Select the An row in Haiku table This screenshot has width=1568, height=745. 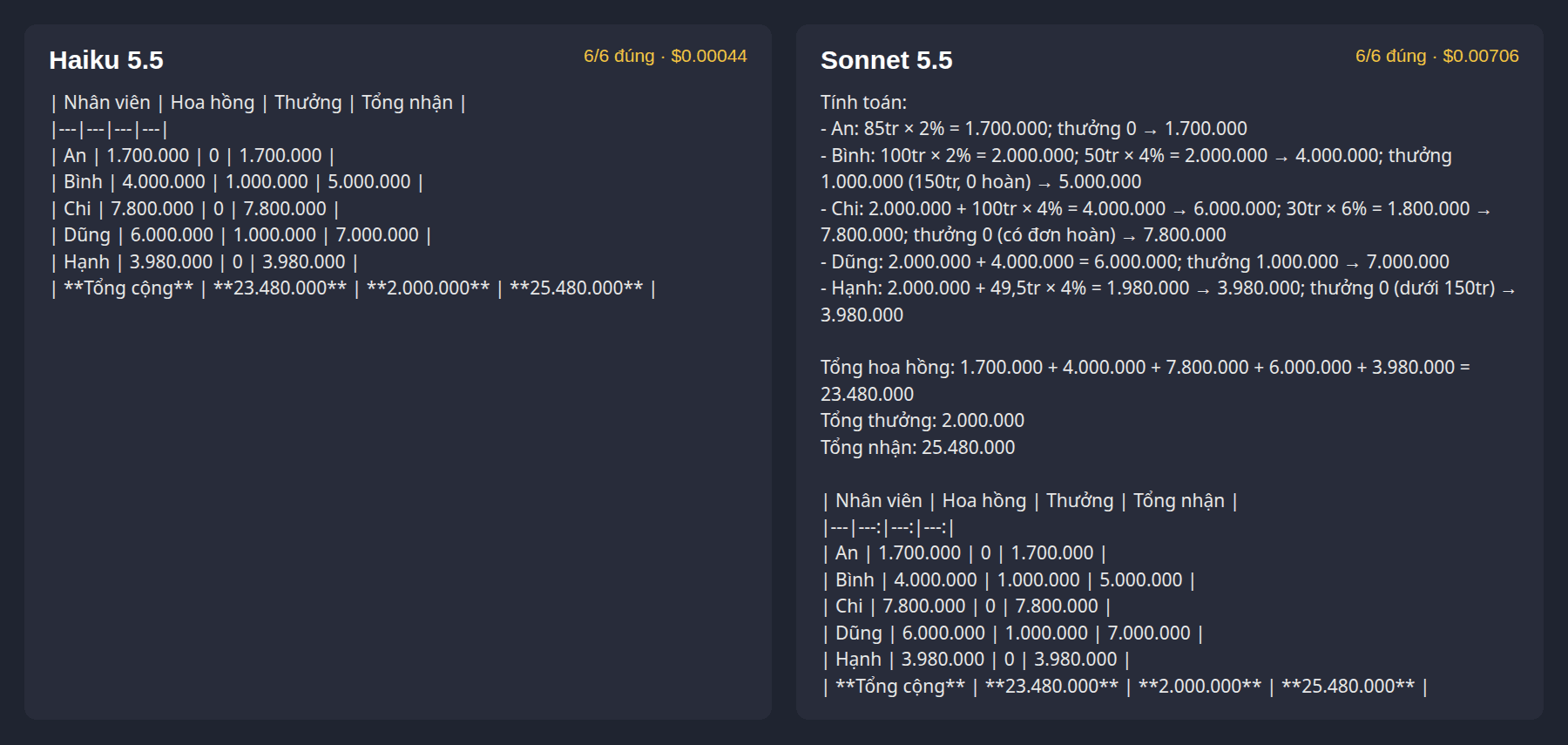(x=193, y=156)
